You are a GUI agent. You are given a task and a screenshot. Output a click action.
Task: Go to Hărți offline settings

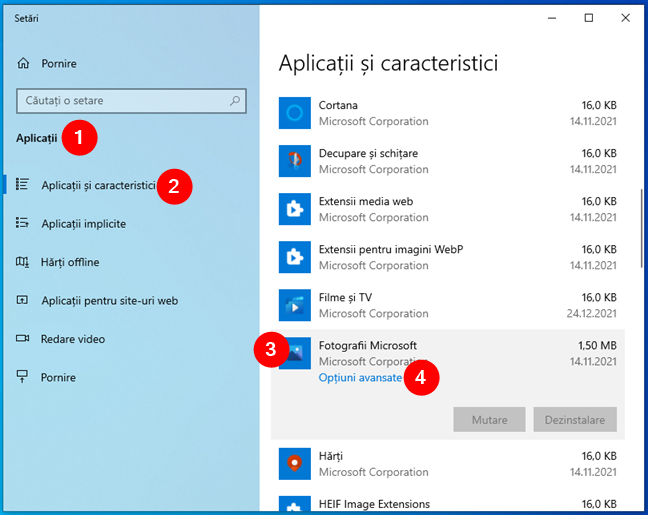(x=70, y=262)
